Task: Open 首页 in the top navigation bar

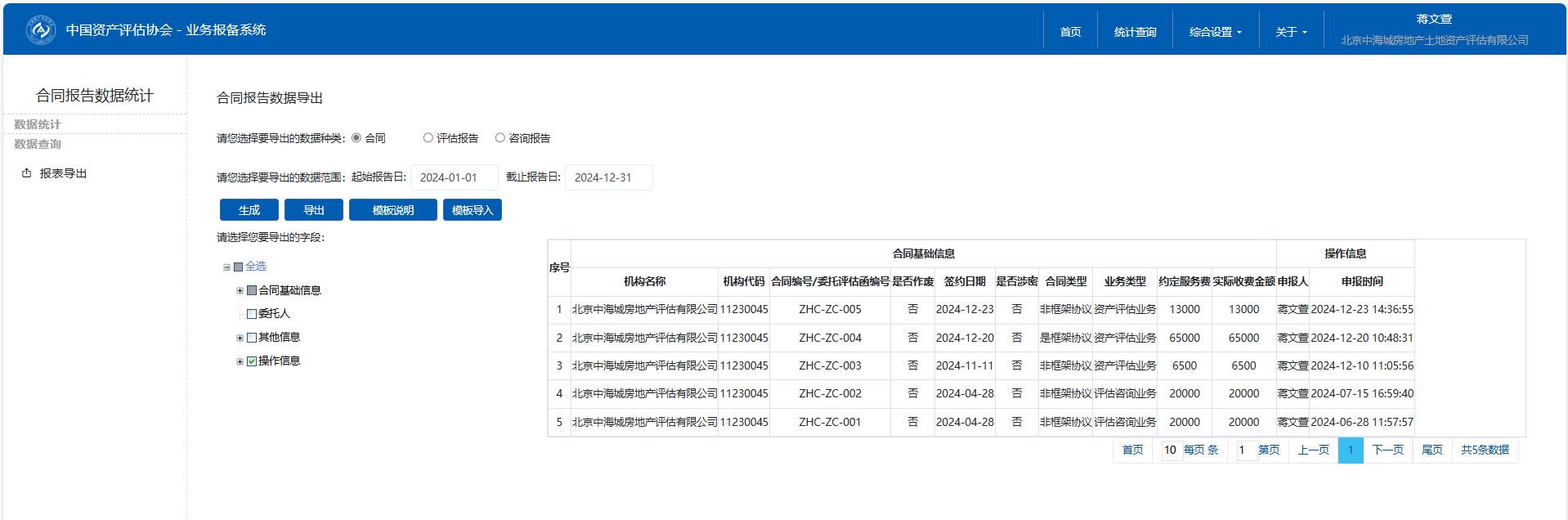Action: [1070, 32]
